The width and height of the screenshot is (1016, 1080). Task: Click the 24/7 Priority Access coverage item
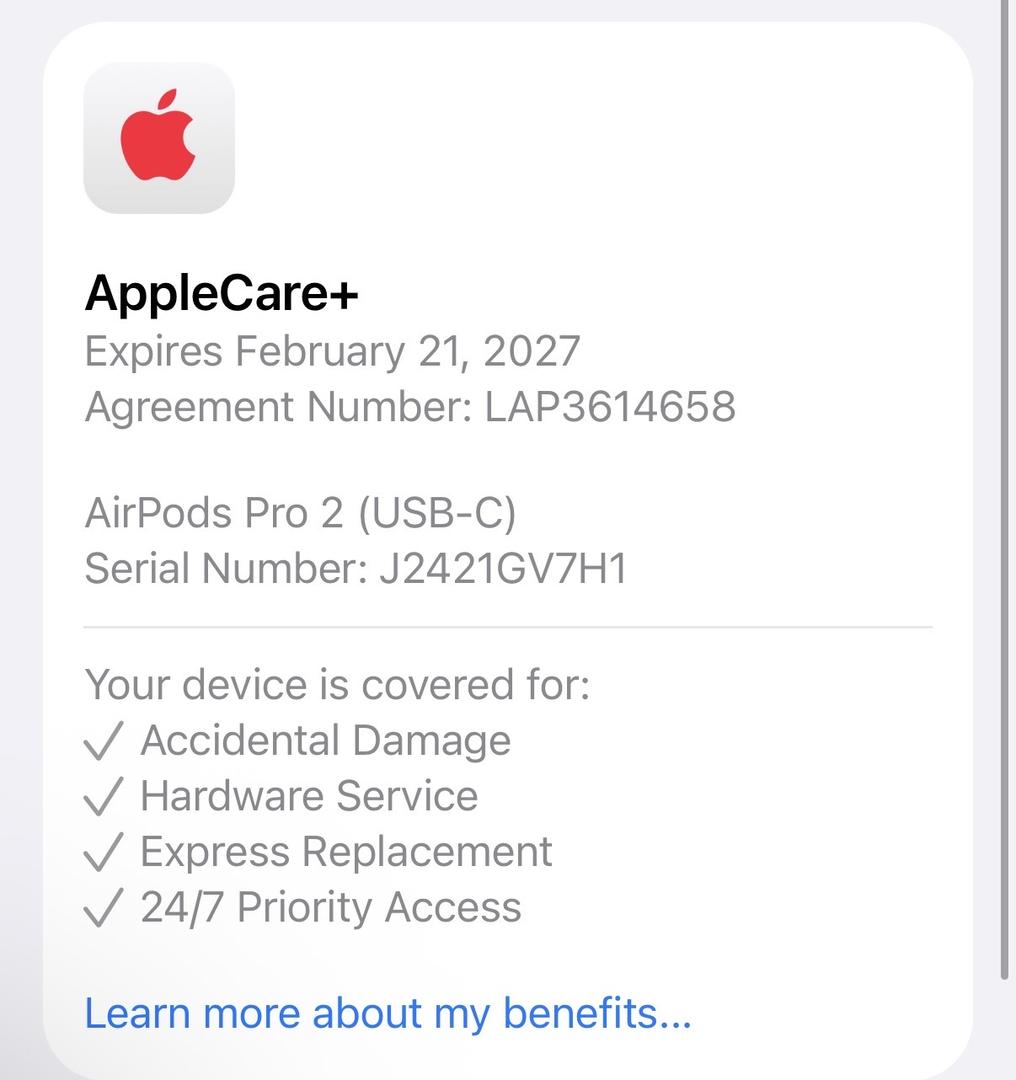(331, 908)
